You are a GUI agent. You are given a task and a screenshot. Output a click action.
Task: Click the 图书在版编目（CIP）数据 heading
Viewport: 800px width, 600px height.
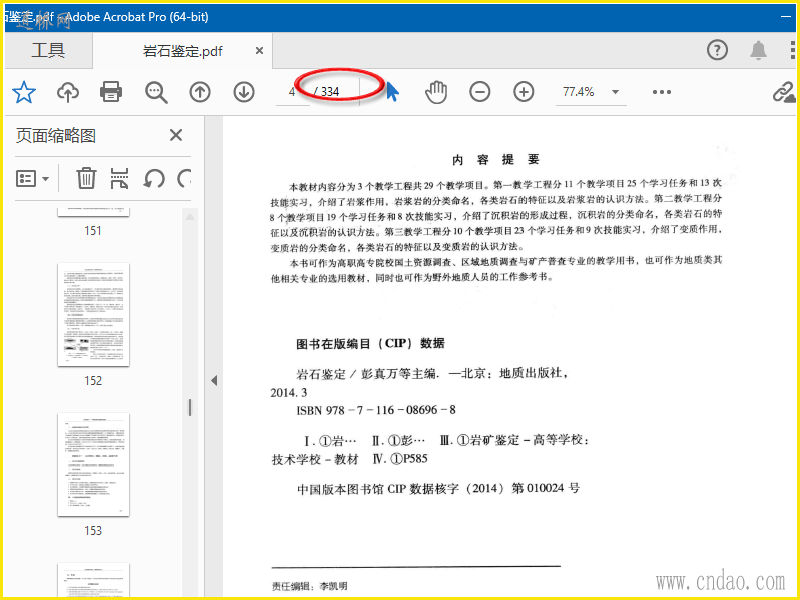point(370,343)
